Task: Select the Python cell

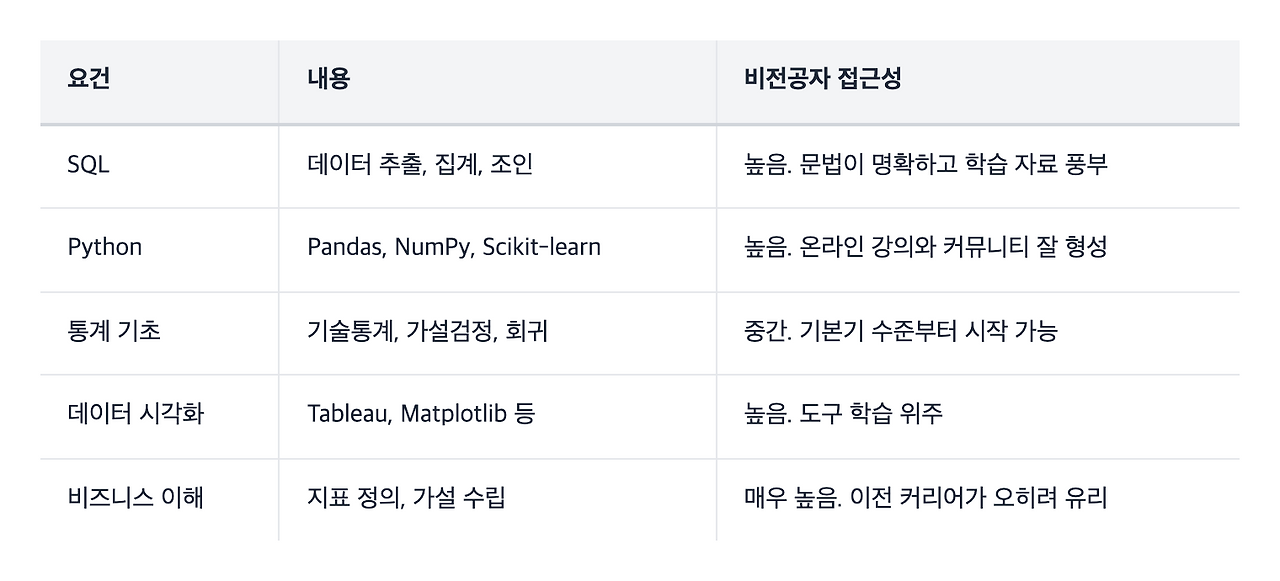Action: [x=159, y=250]
